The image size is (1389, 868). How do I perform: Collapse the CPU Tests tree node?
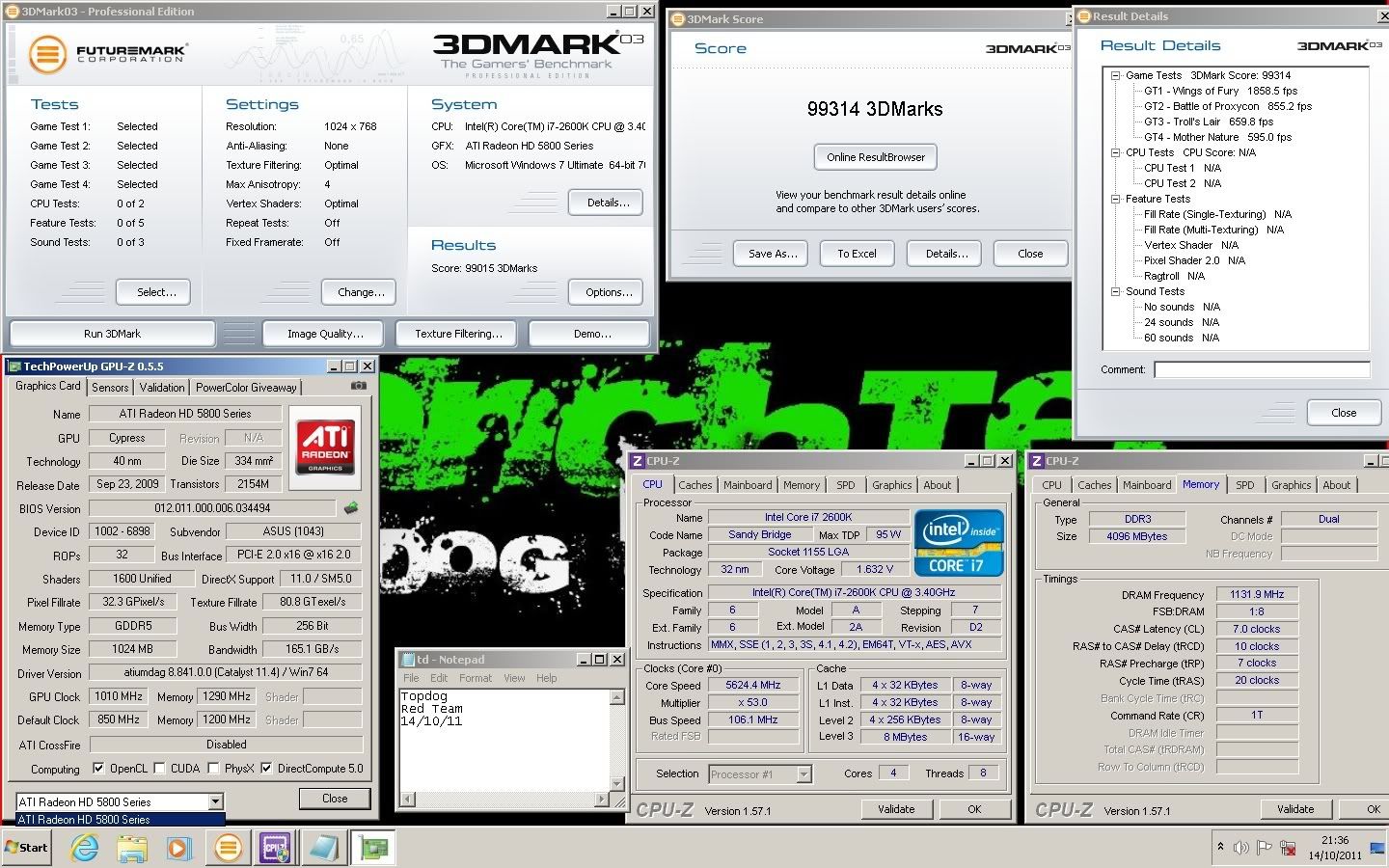[1115, 152]
